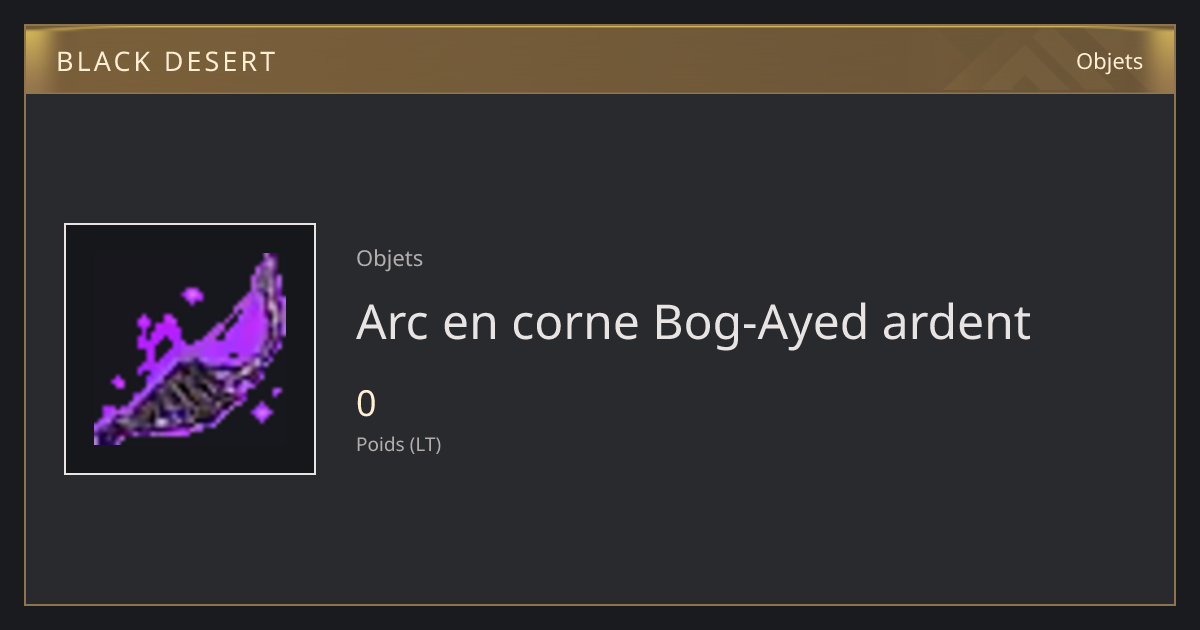Click the Objets category label above the item name
Screen dimensions: 1200x630
tap(389, 258)
